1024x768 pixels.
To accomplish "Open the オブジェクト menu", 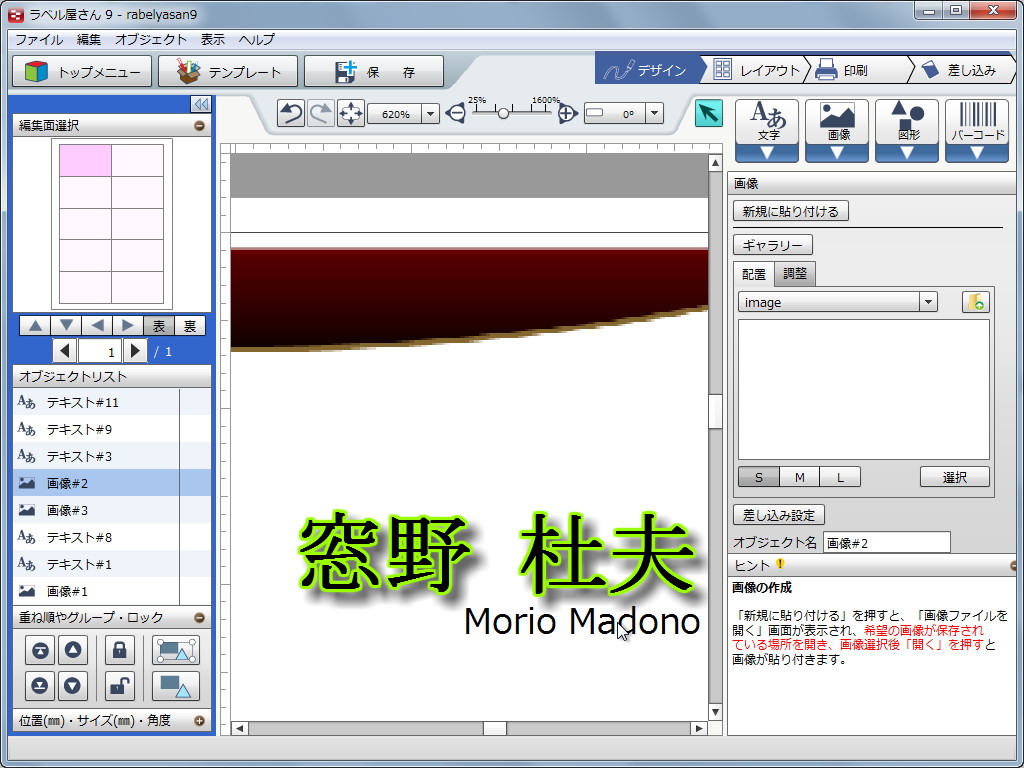I will click(x=151, y=39).
